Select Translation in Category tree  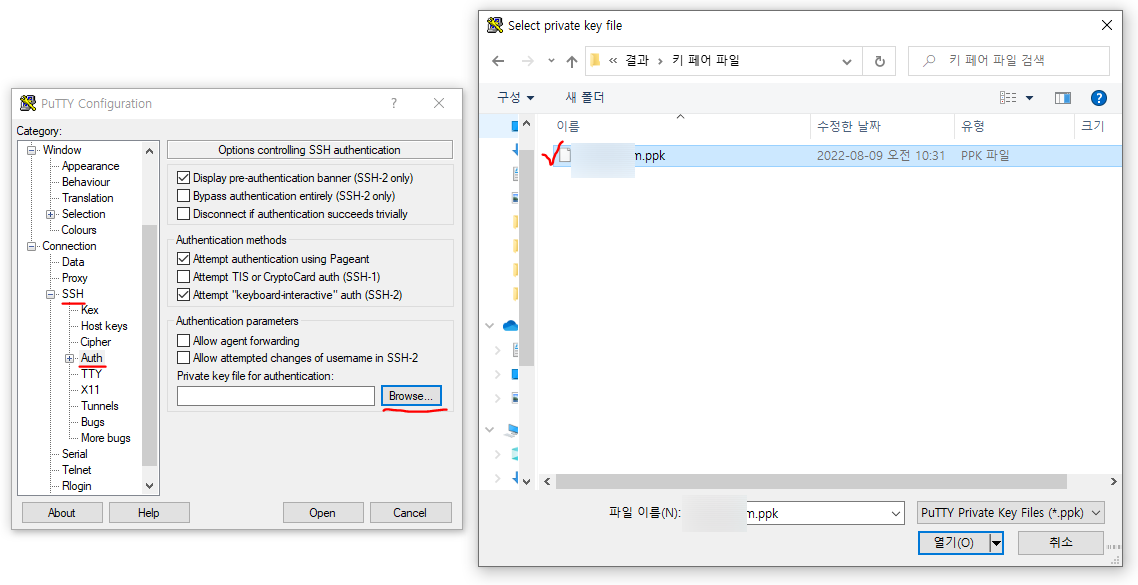(88, 198)
